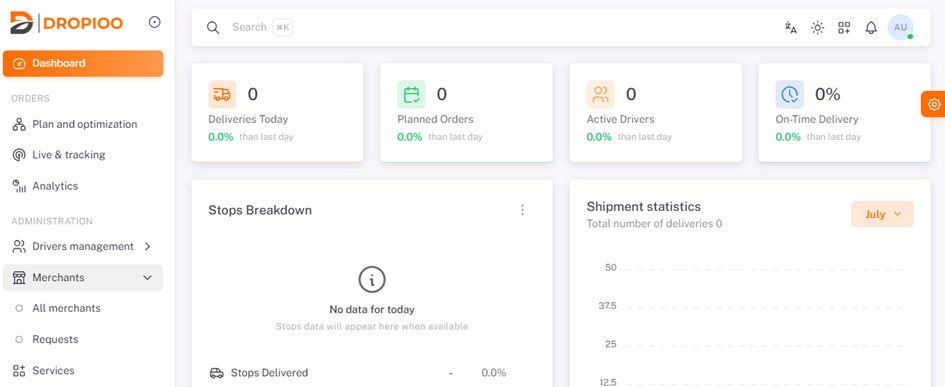
Task: Click the 37.5 chart axis label
Action: tap(608, 306)
